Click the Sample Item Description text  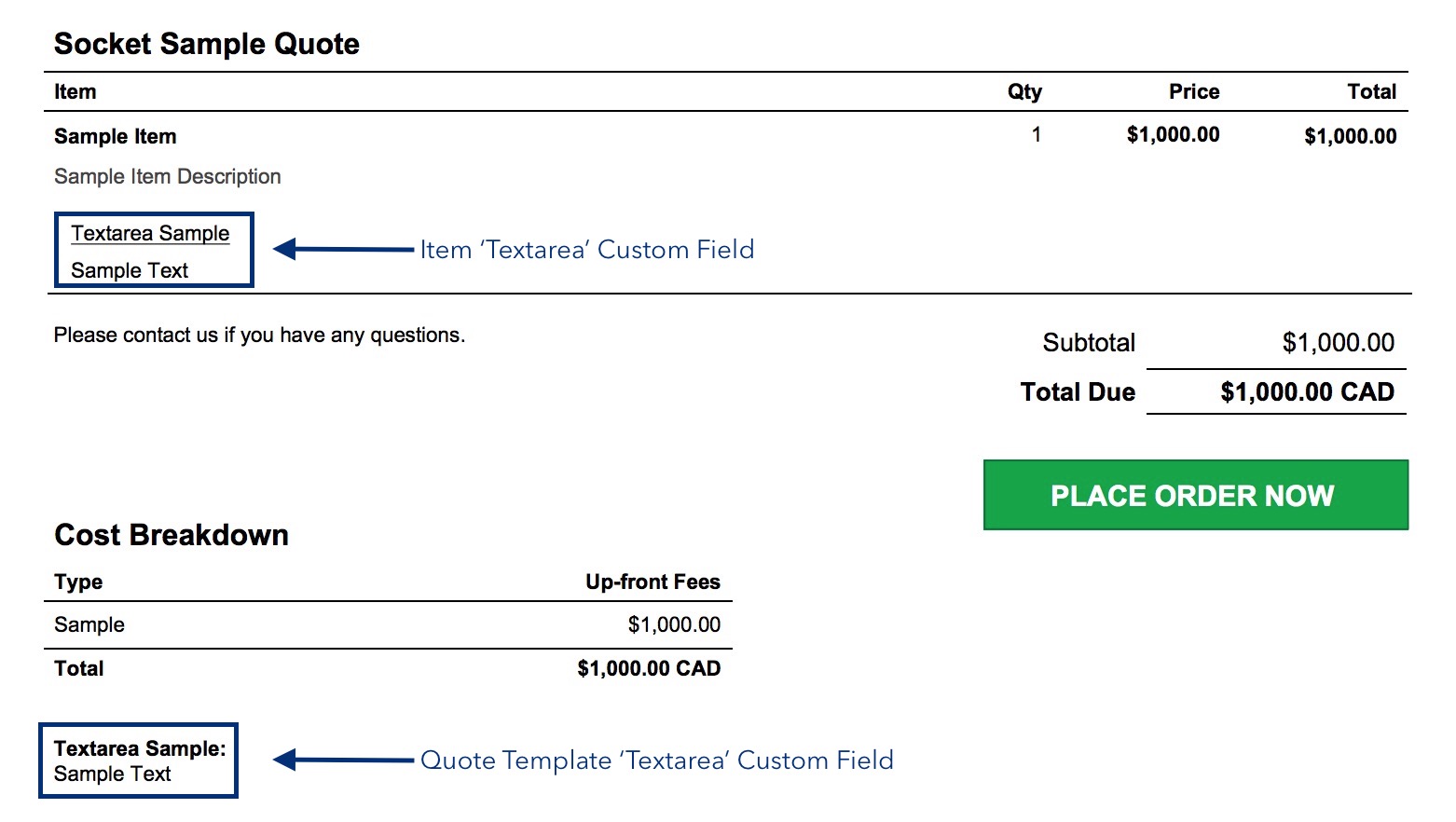tap(168, 176)
